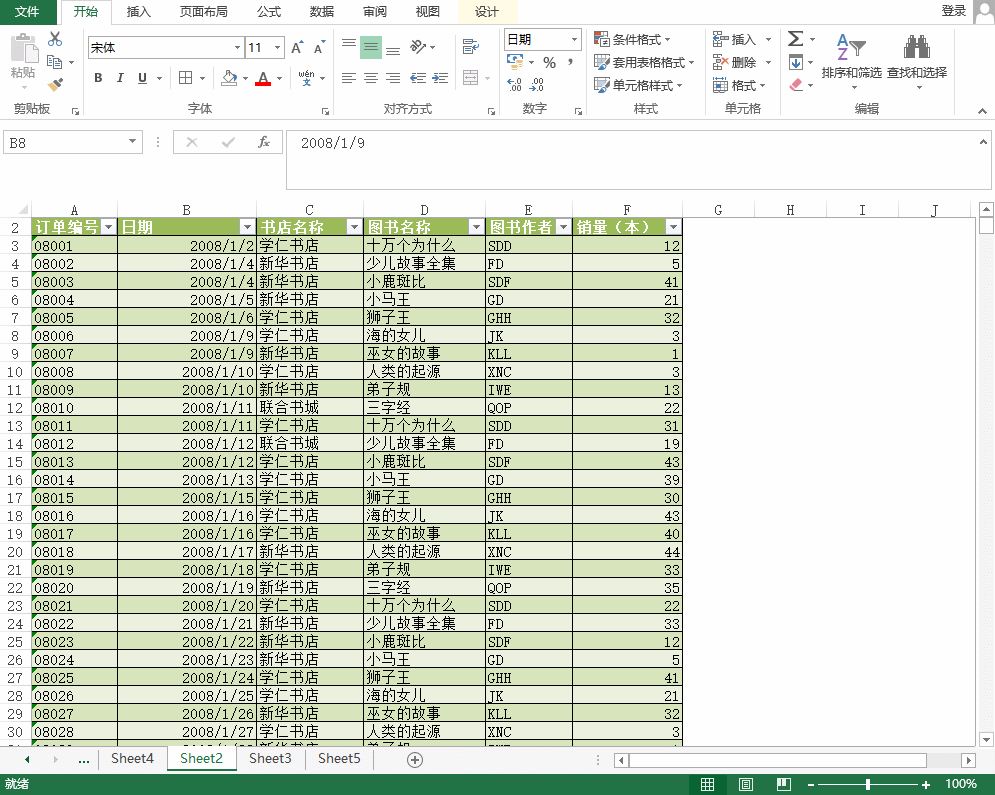Click the AutoSum sigma icon
995x795 pixels.
(x=795, y=39)
